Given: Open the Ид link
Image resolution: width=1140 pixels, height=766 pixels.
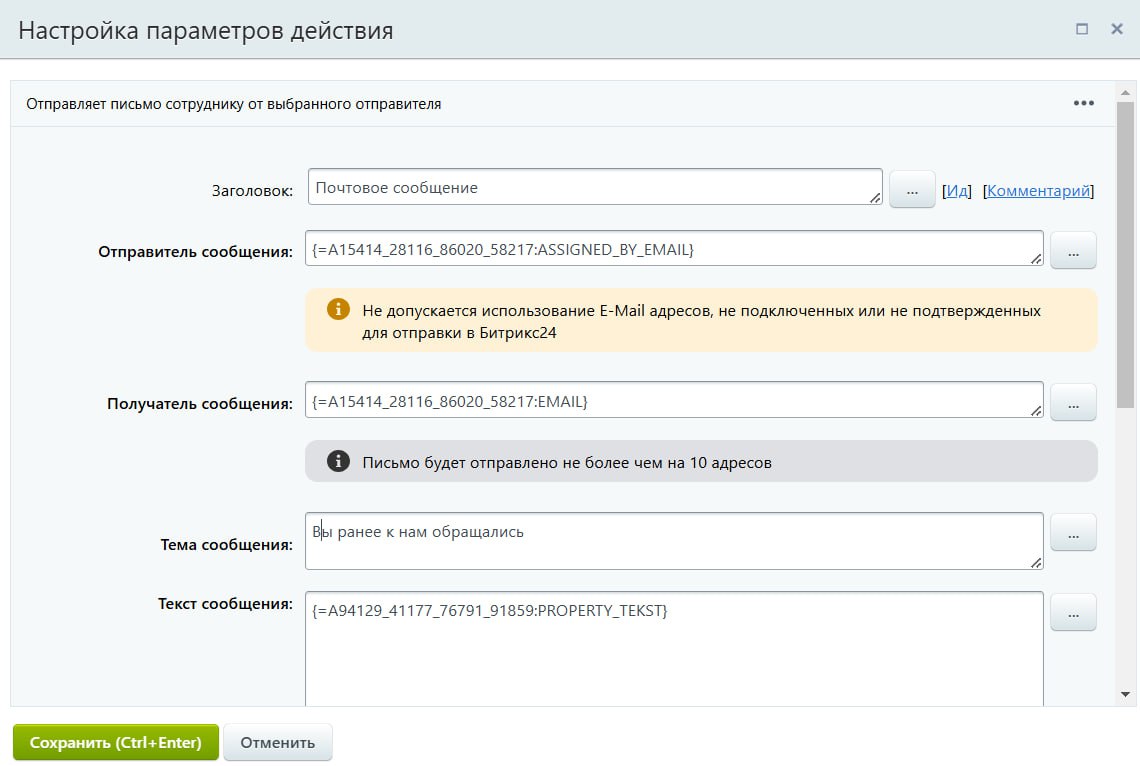Looking at the screenshot, I should pyautogui.click(x=957, y=190).
